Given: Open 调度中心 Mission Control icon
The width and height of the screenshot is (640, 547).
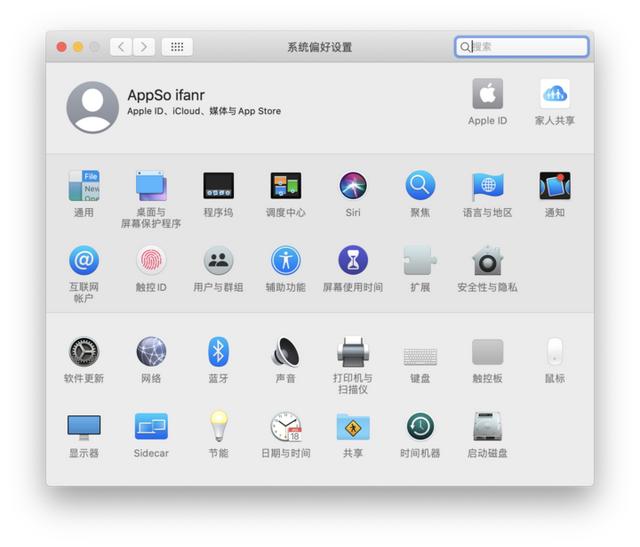Looking at the screenshot, I should point(286,186).
